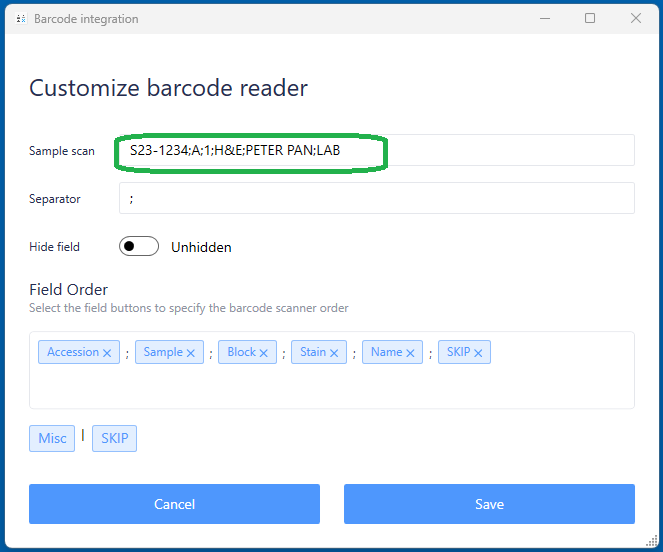
Task: Maximize the Barcode integration window
Action: point(590,18)
